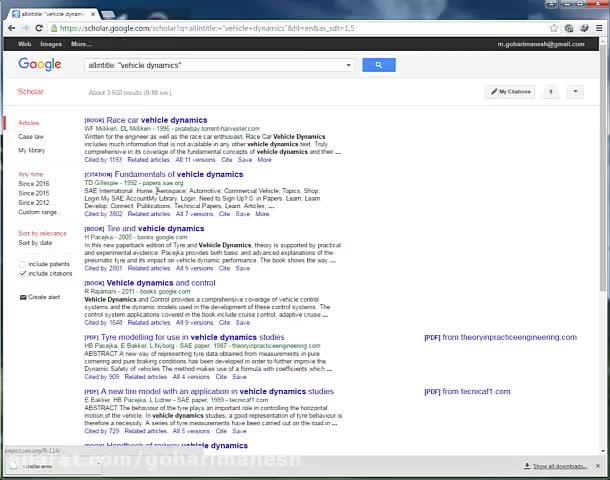Image resolution: width=610 pixels, height=480 pixels.
Task: Select Sort by relevance option
Action: 42,233
